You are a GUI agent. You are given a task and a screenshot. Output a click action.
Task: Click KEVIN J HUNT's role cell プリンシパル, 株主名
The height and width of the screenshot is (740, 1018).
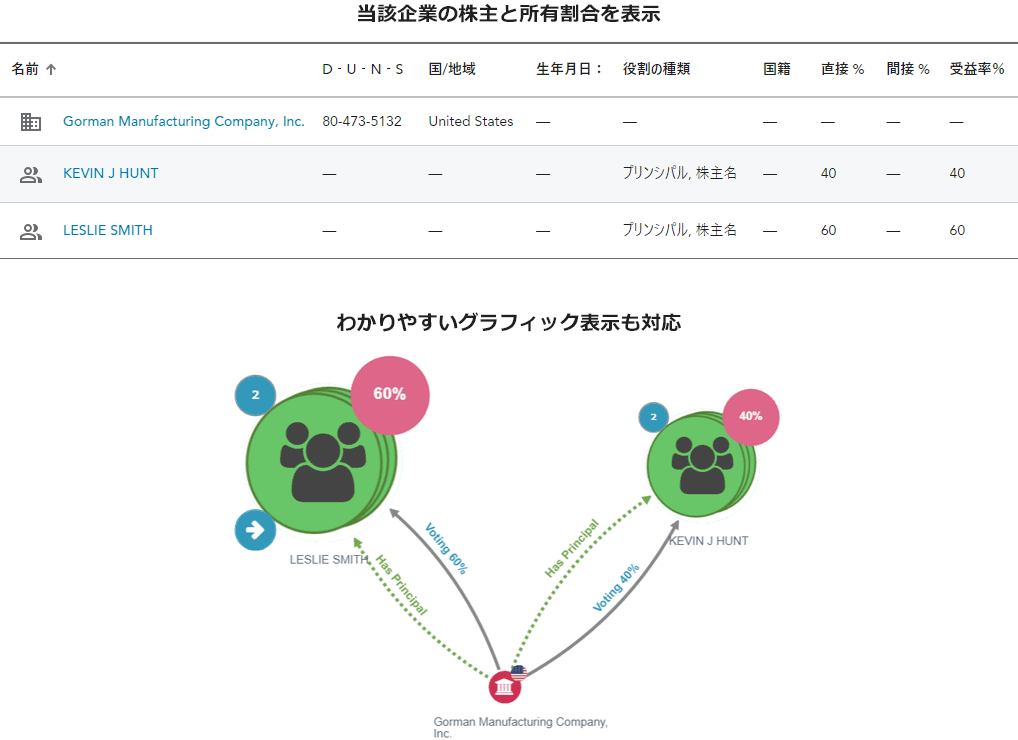point(680,173)
